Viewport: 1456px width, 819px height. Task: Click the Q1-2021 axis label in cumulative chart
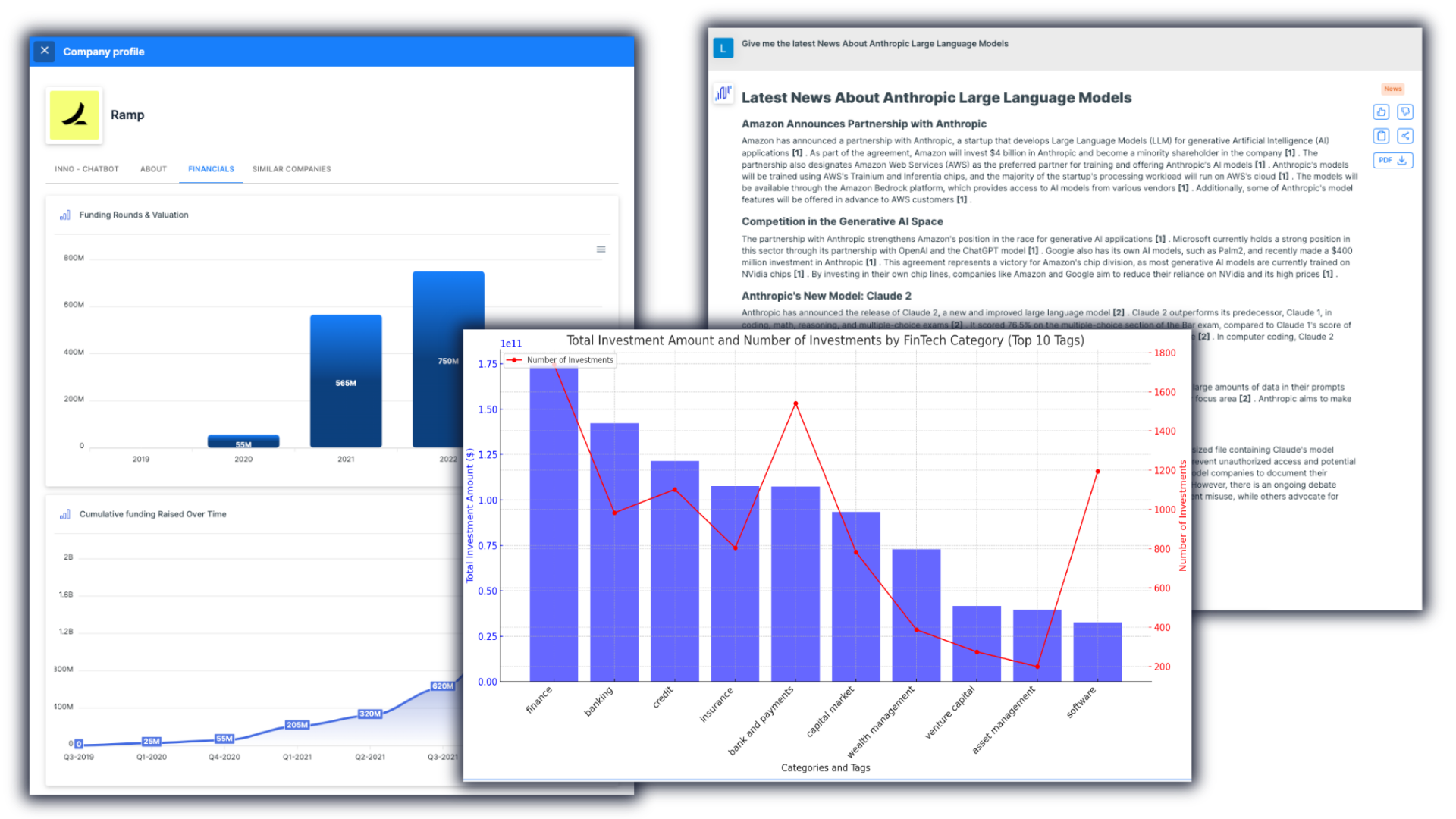coord(297,757)
